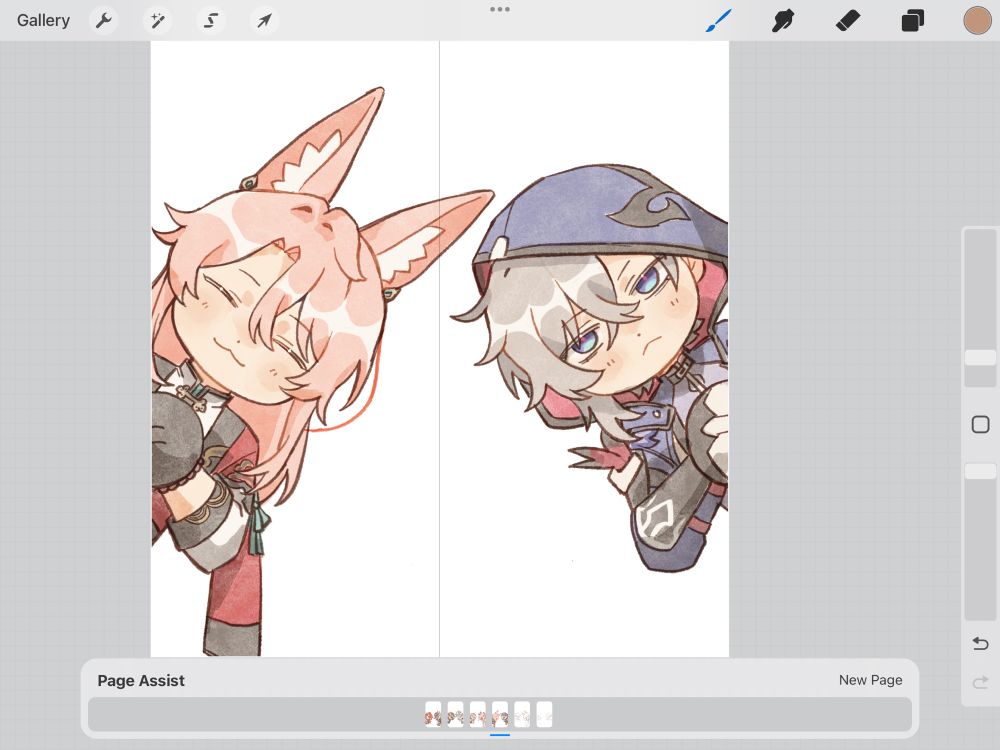Select the Smudge tool
Image resolution: width=1000 pixels, height=750 pixels.
pos(783,20)
